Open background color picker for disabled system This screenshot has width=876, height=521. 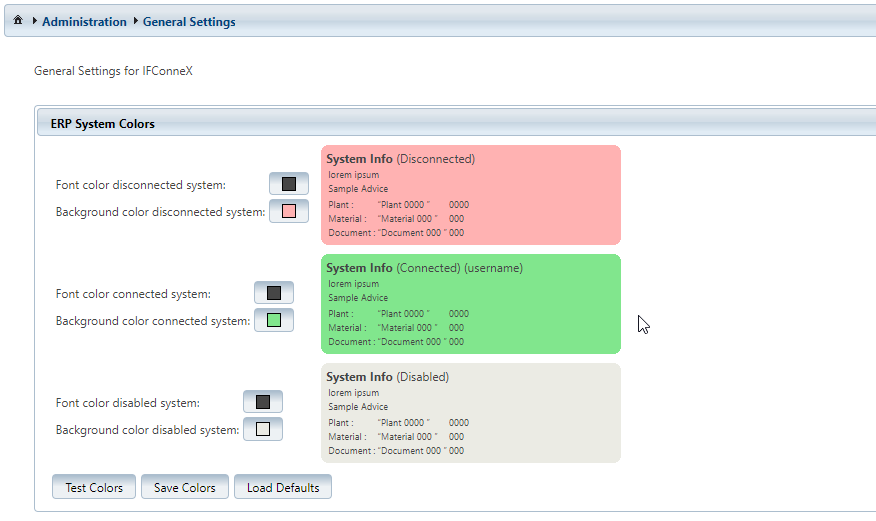pos(263,430)
